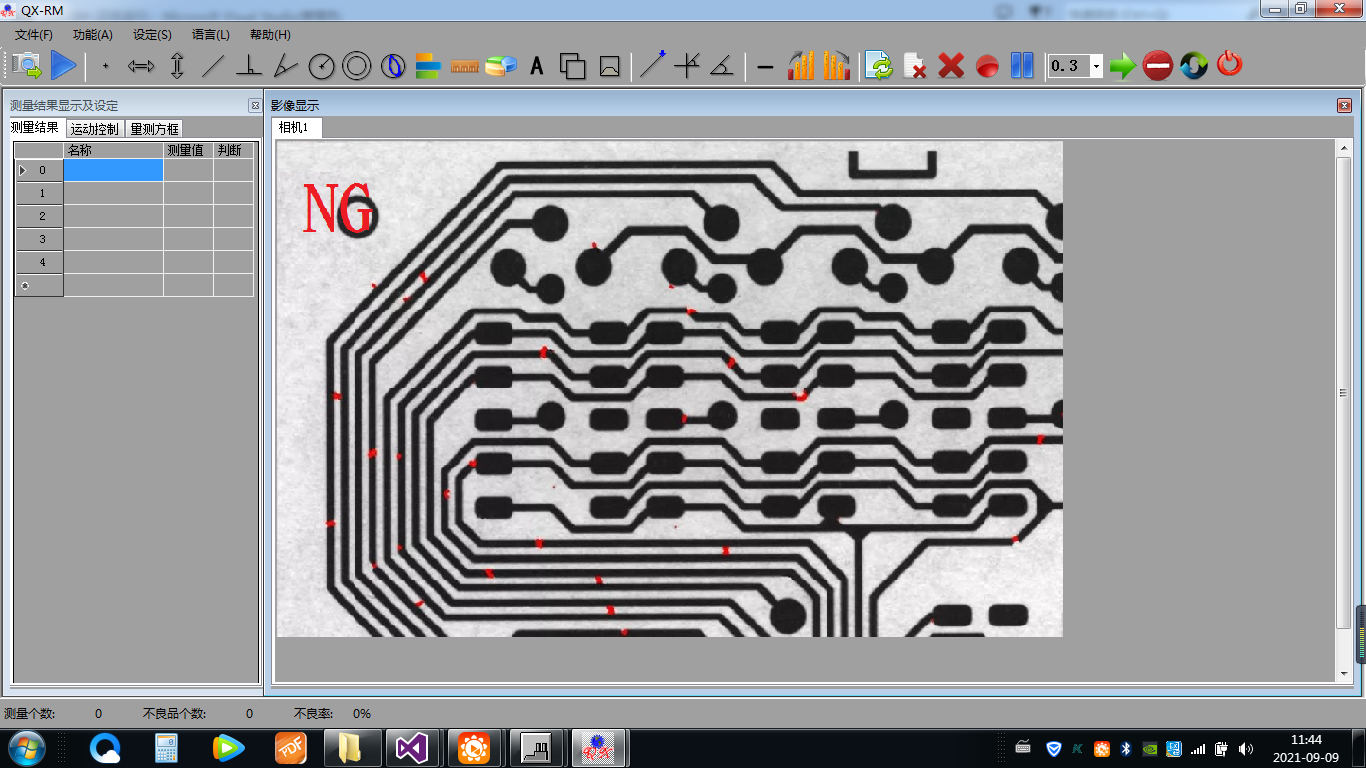
Task: Click the 相机1 camera tab
Action: (x=295, y=127)
